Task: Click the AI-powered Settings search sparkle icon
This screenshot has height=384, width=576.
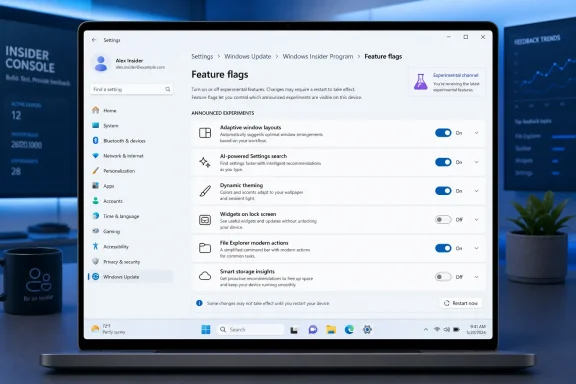Action: click(205, 162)
